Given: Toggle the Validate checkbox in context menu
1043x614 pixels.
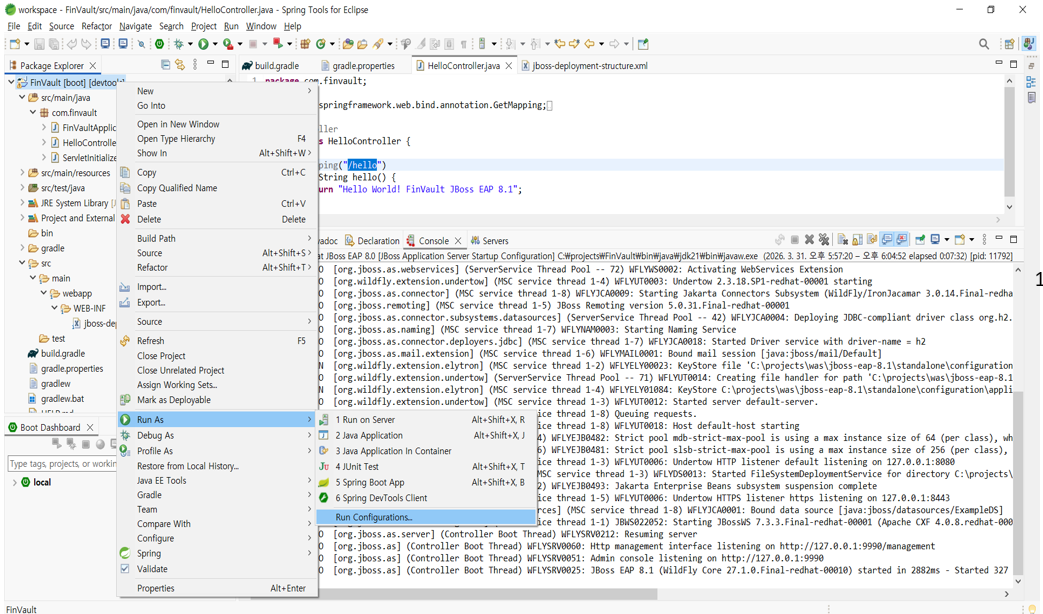Looking at the screenshot, I should [124, 569].
